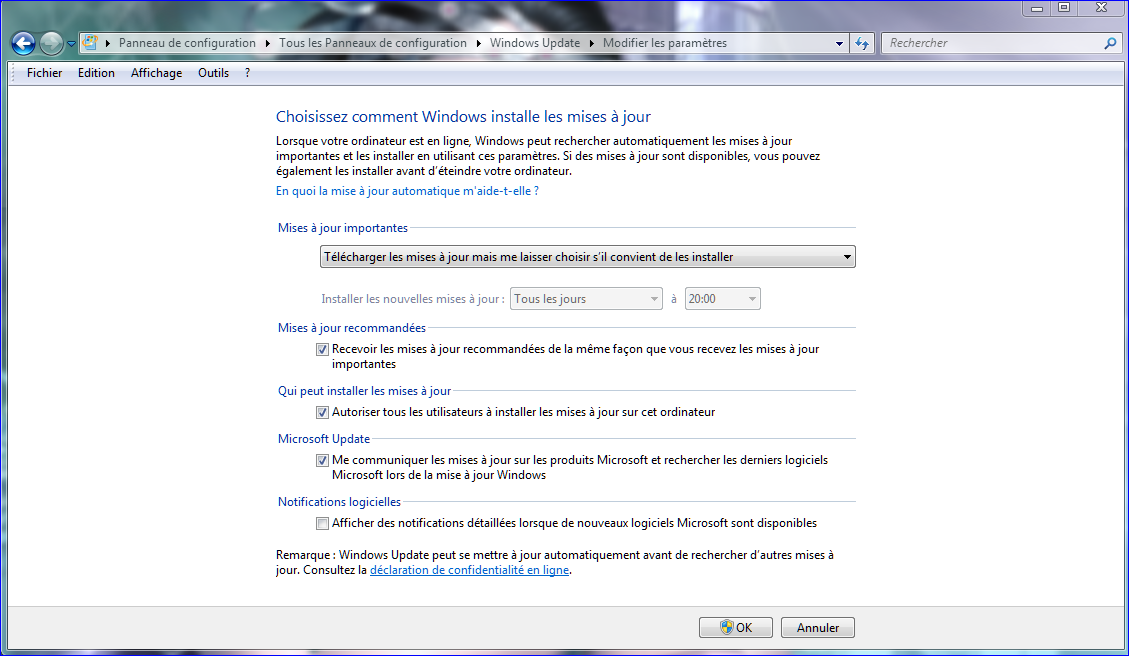Click Installer les nouvelles mises à jour label
This screenshot has height=656, width=1129.
click(x=413, y=299)
